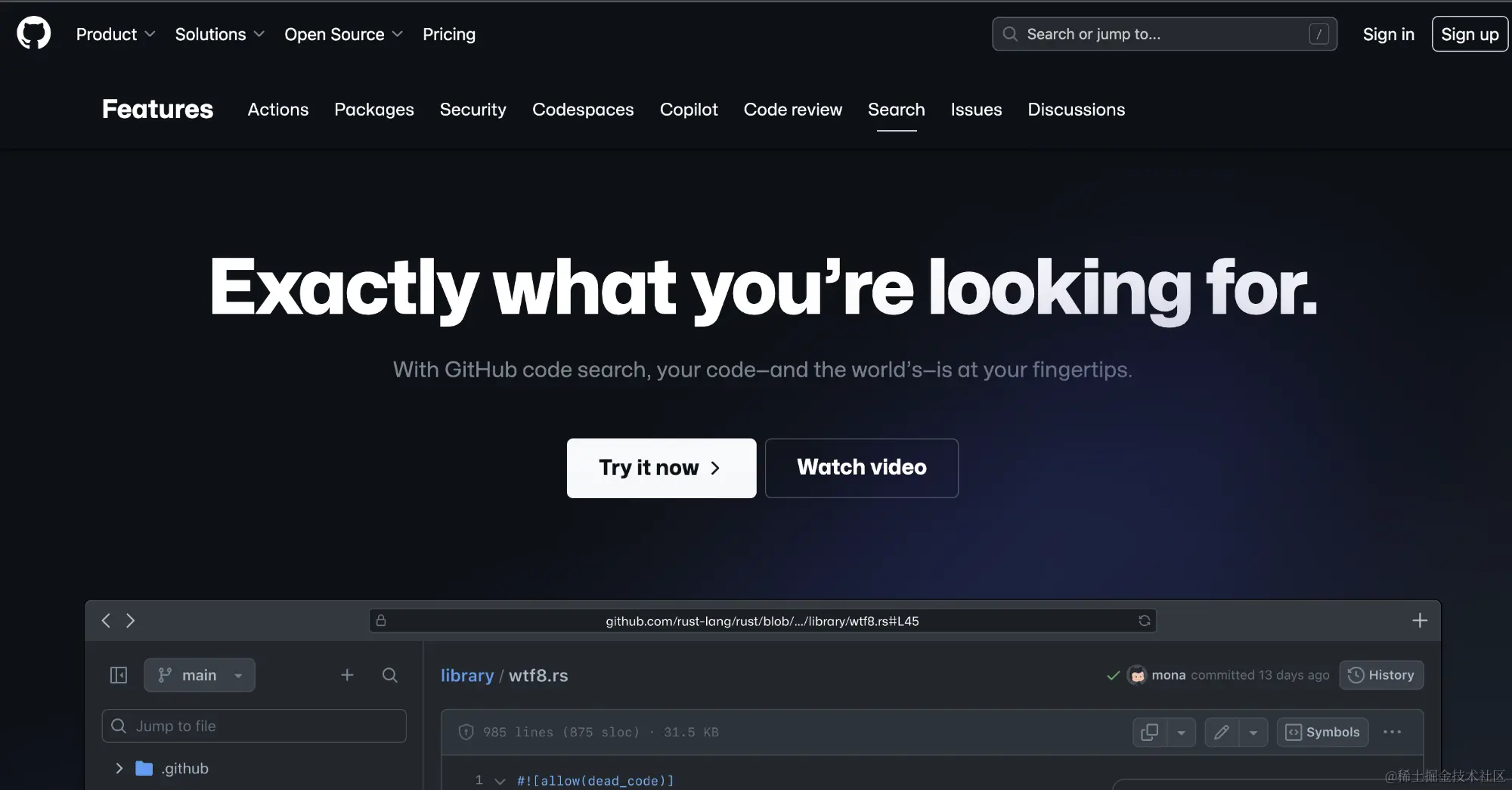Expand the .github folder chevron
1512x790 pixels.
coord(119,768)
